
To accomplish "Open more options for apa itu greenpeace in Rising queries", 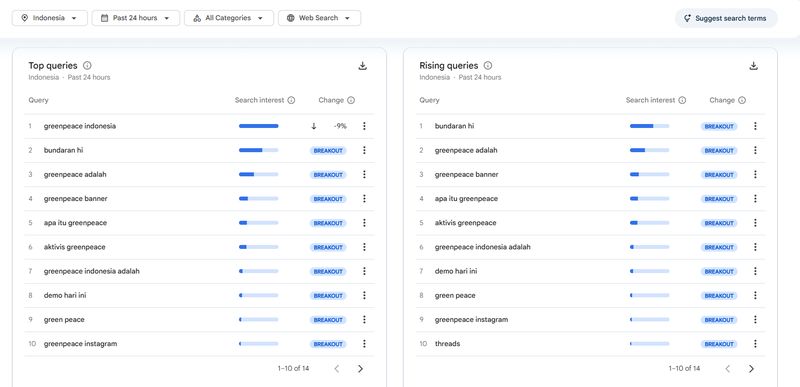I will [x=755, y=198].
